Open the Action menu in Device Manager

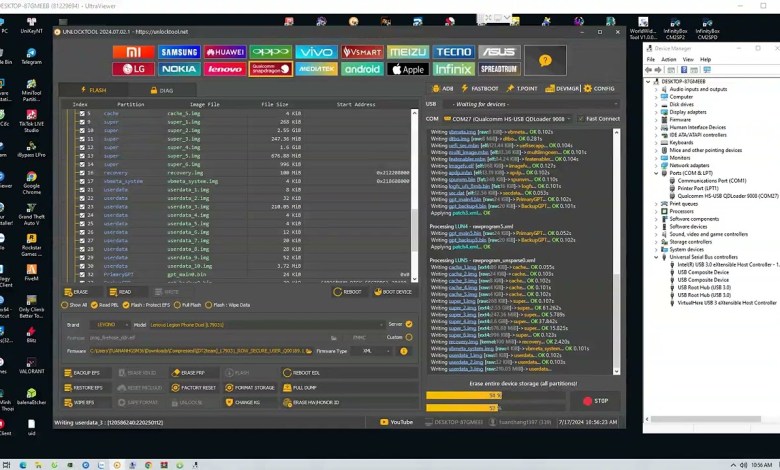[x=668, y=59]
